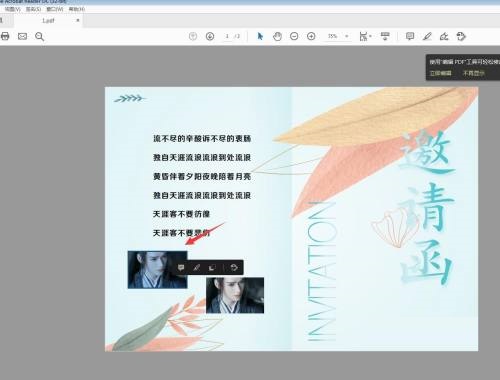Screen dimensions: 500x380
Task: Open the Fill & Sign tool
Action: click(x=444, y=36)
